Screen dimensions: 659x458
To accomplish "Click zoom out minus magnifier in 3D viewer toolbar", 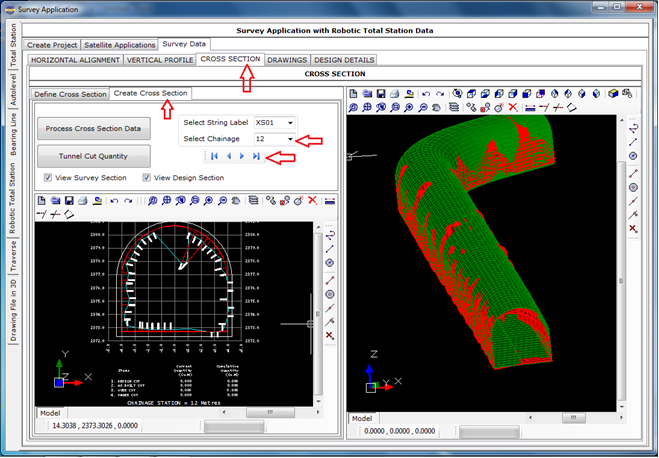I will coord(423,108).
